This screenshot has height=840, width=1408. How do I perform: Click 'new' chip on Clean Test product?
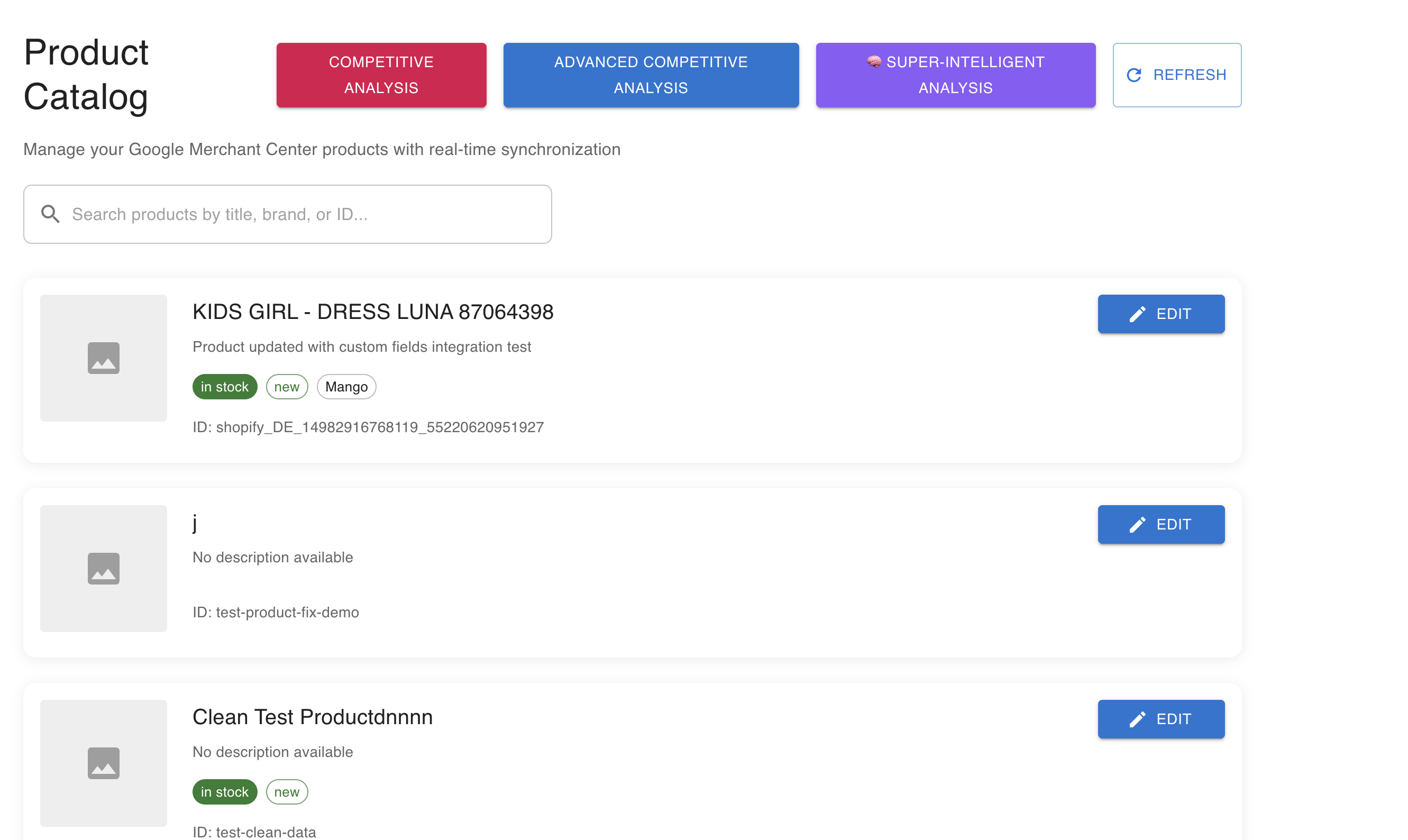click(x=287, y=792)
